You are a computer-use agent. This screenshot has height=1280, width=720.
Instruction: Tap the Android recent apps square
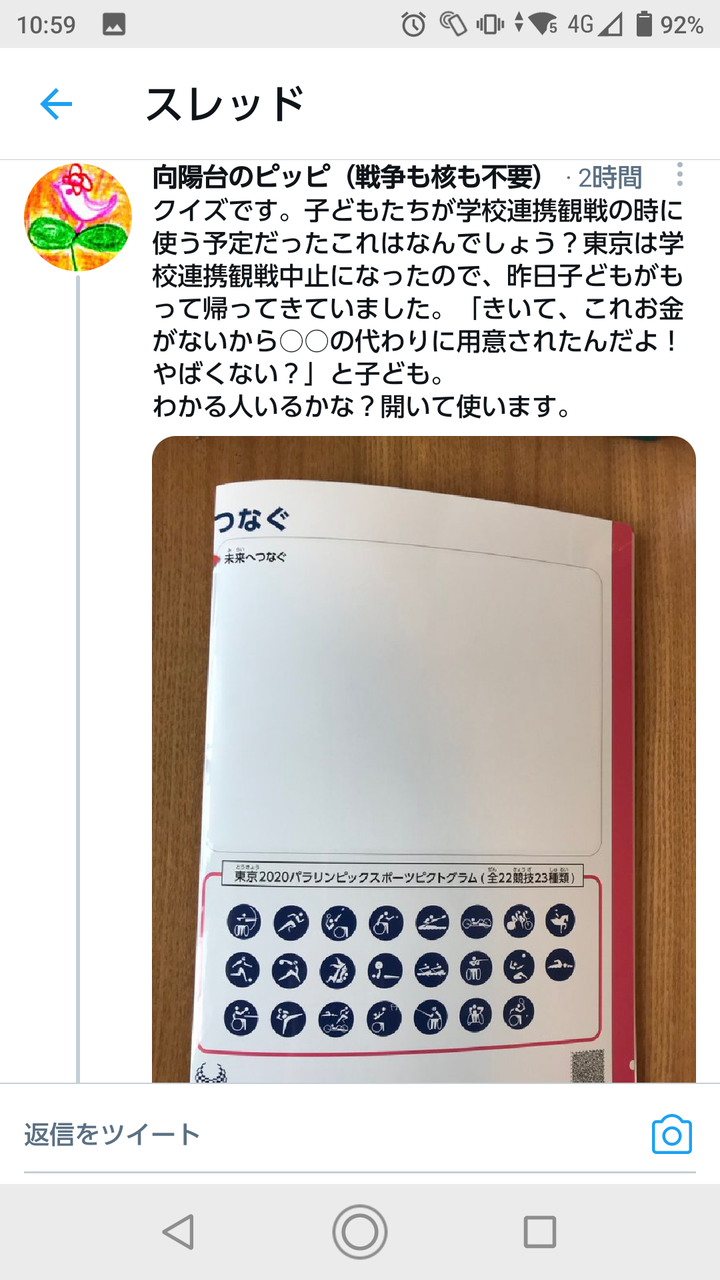[x=540, y=1231]
